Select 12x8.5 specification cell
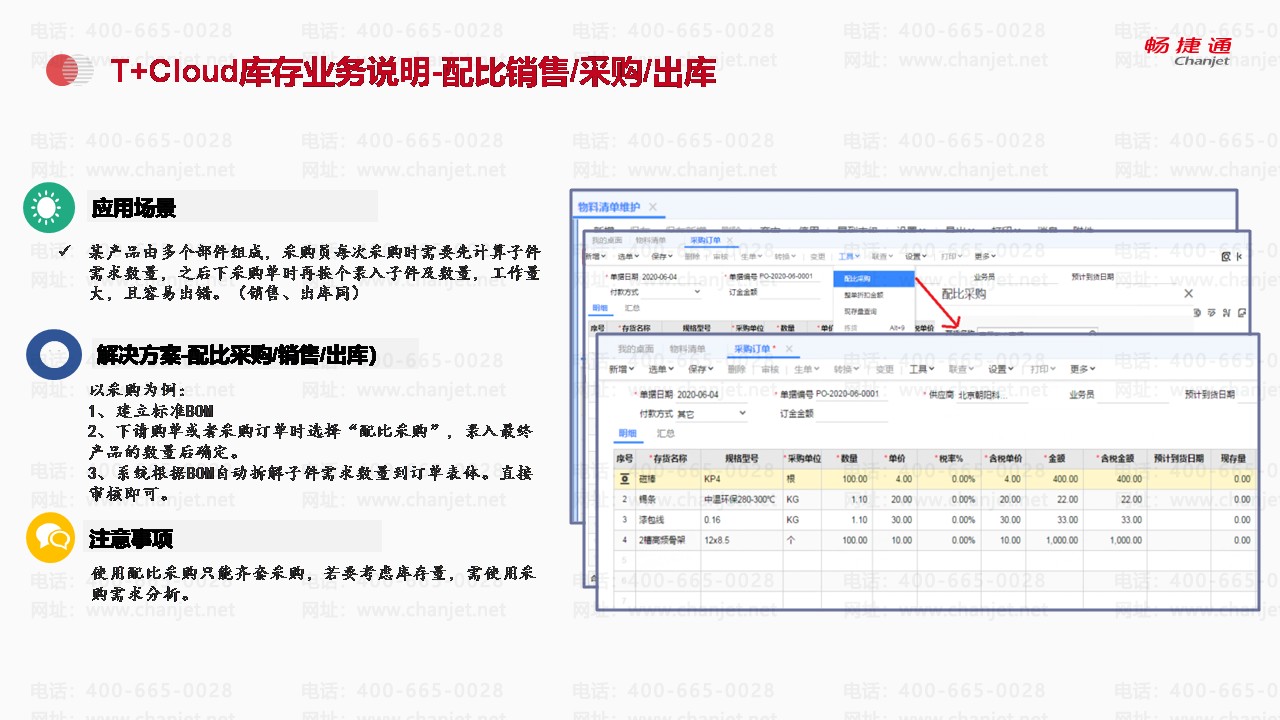This screenshot has width=1280, height=720. (x=740, y=540)
